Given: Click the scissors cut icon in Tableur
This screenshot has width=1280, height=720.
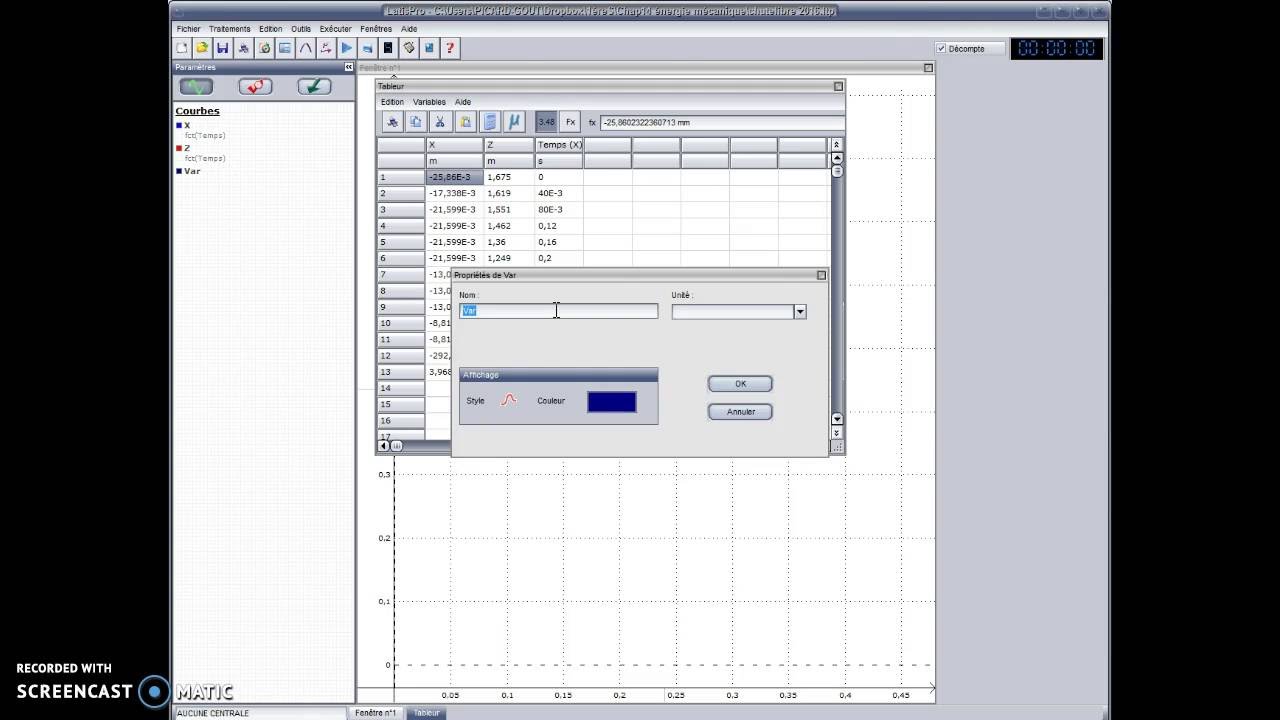Looking at the screenshot, I should 440,122.
